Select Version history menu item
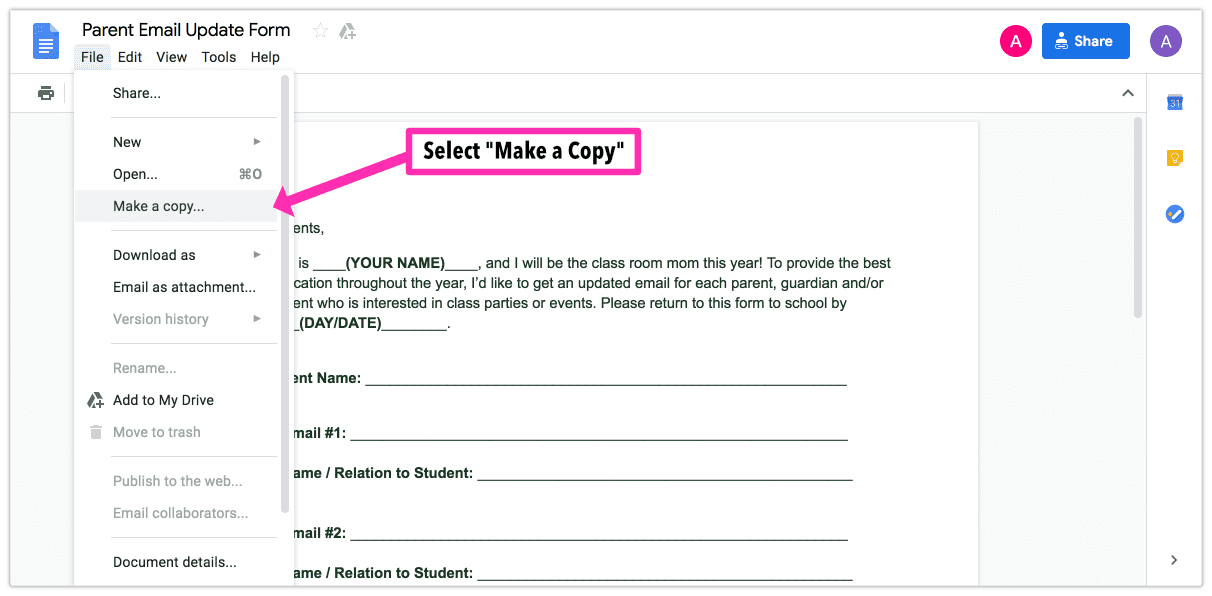The height and width of the screenshot is (596, 1212). (x=177, y=319)
